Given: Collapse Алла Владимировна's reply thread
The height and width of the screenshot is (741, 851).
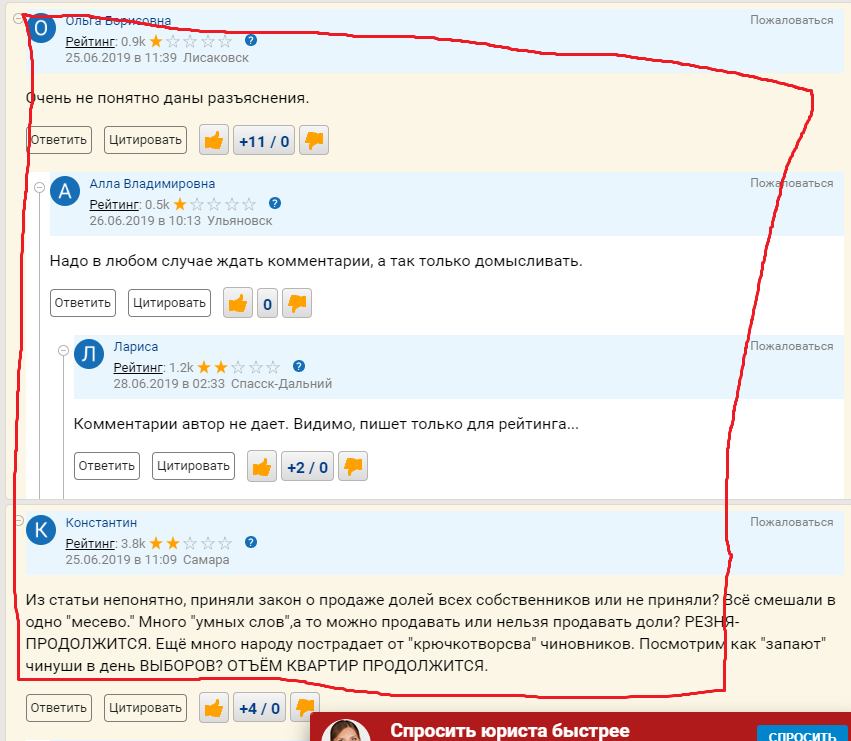Looking at the screenshot, I should (39, 187).
